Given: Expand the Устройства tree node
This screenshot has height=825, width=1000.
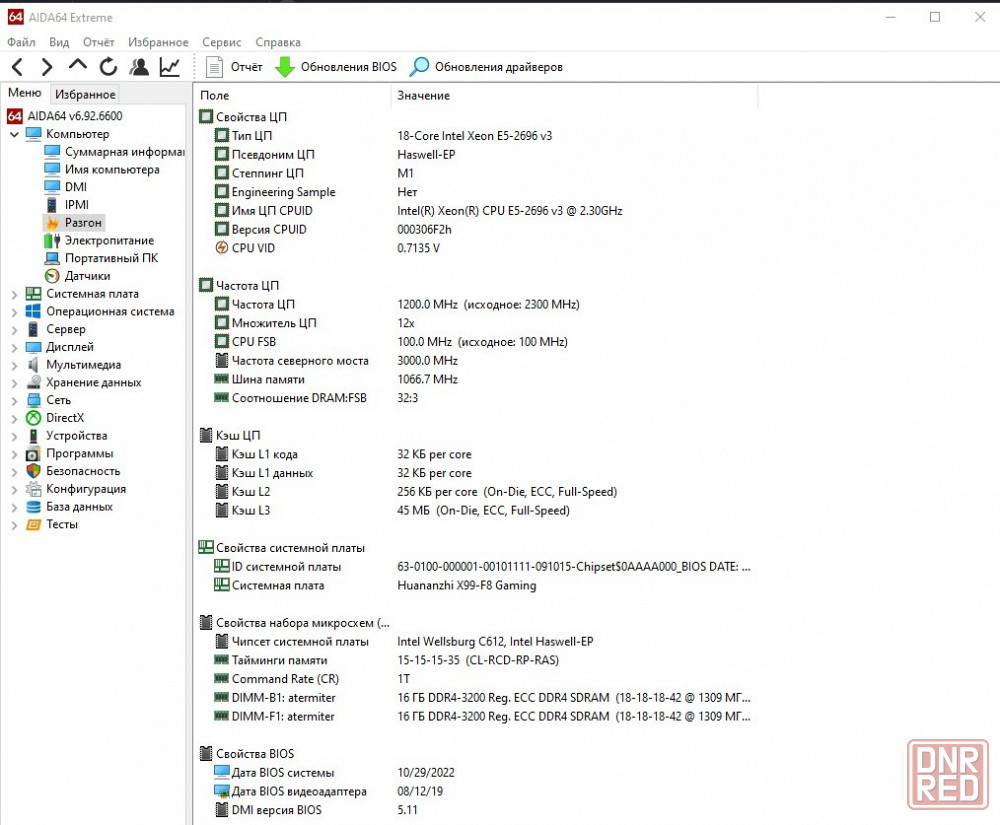Looking at the screenshot, I should (14, 437).
